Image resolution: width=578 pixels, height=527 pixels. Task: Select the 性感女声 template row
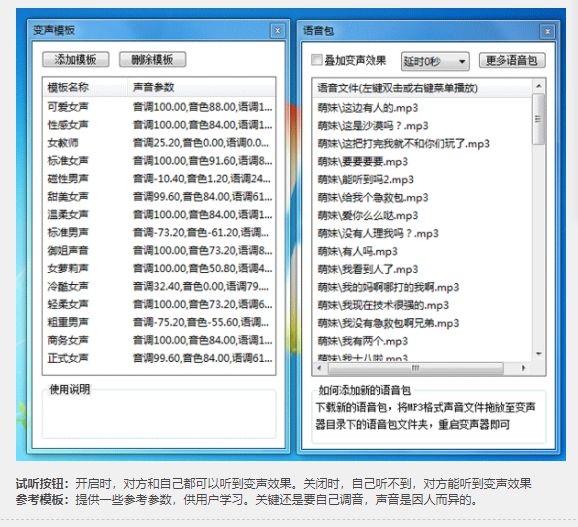pos(159,125)
